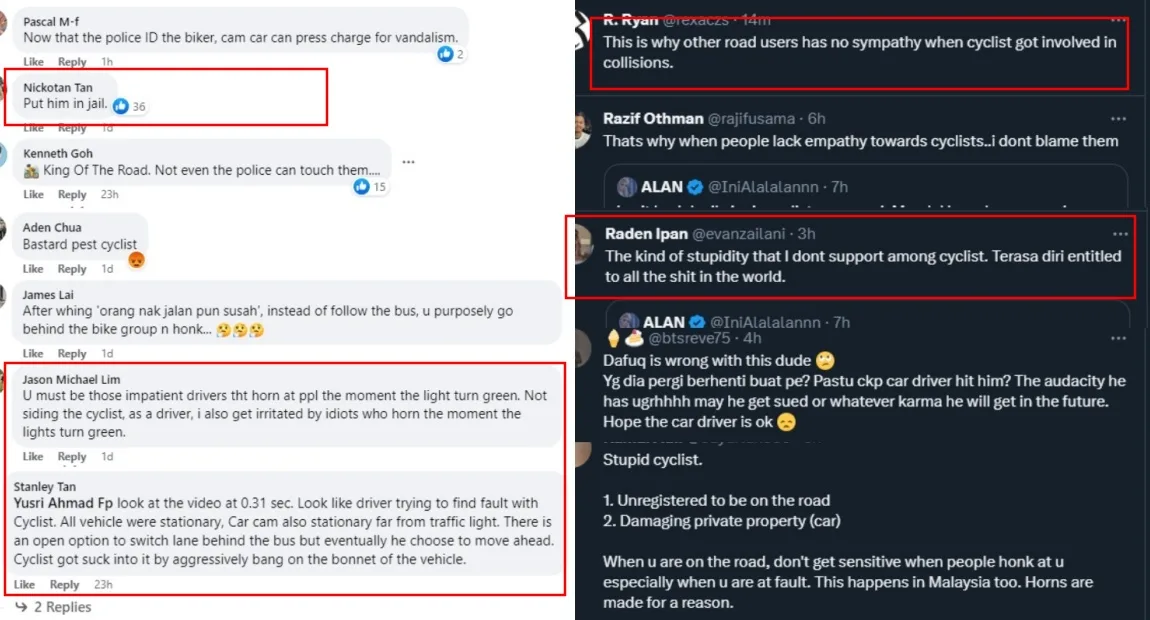This screenshot has width=1150, height=620.
Task: Open the @rajifusama handle link
Action: click(x=746, y=119)
